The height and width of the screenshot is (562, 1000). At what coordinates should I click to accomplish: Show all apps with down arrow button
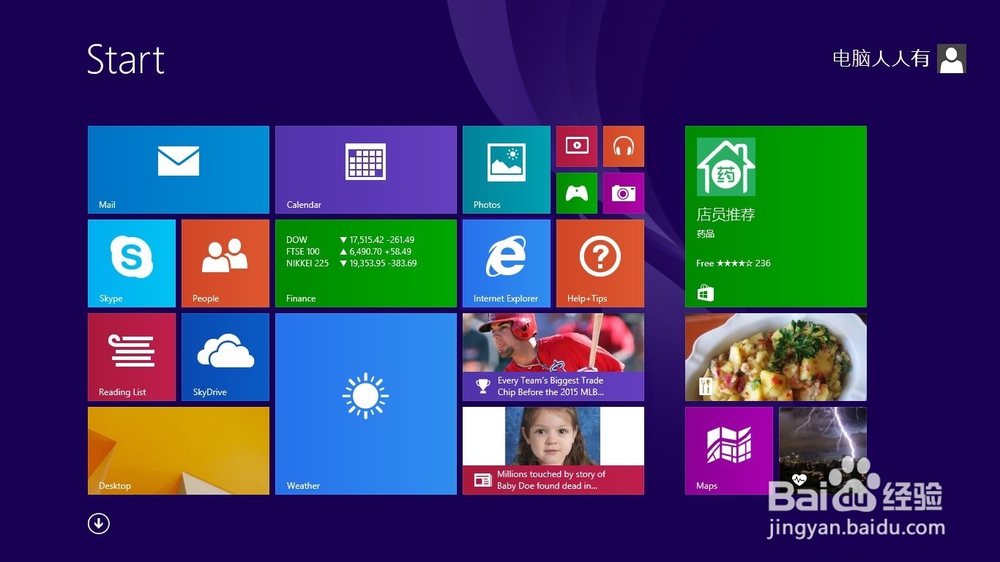[99, 524]
